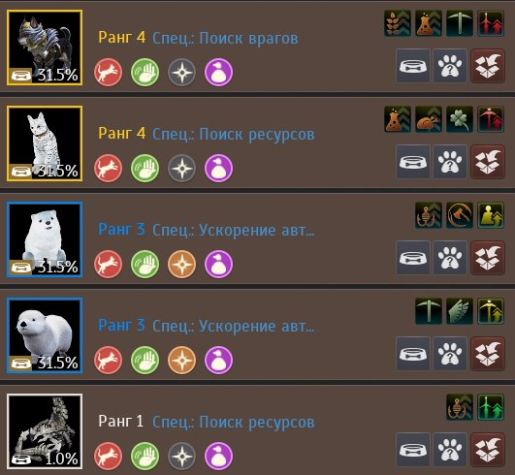
Task: Click the red box exchange button for the polar bear sitting pet
Action: coord(487,258)
